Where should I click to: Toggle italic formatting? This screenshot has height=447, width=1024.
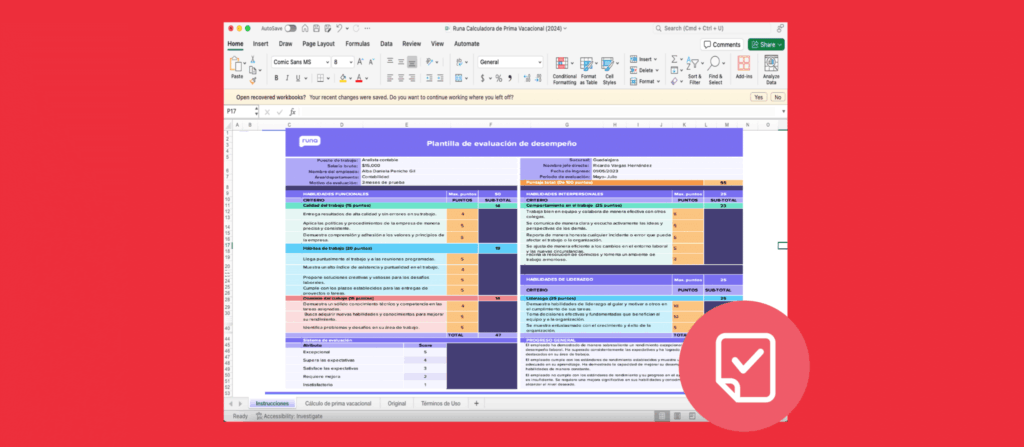(x=287, y=78)
